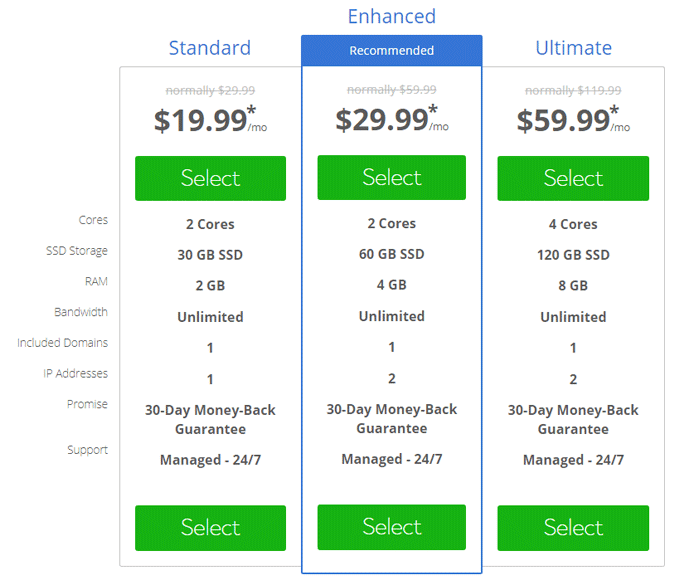694x585 pixels.
Task: Click top Select button under Enhanced $29.99
Action: (392, 177)
